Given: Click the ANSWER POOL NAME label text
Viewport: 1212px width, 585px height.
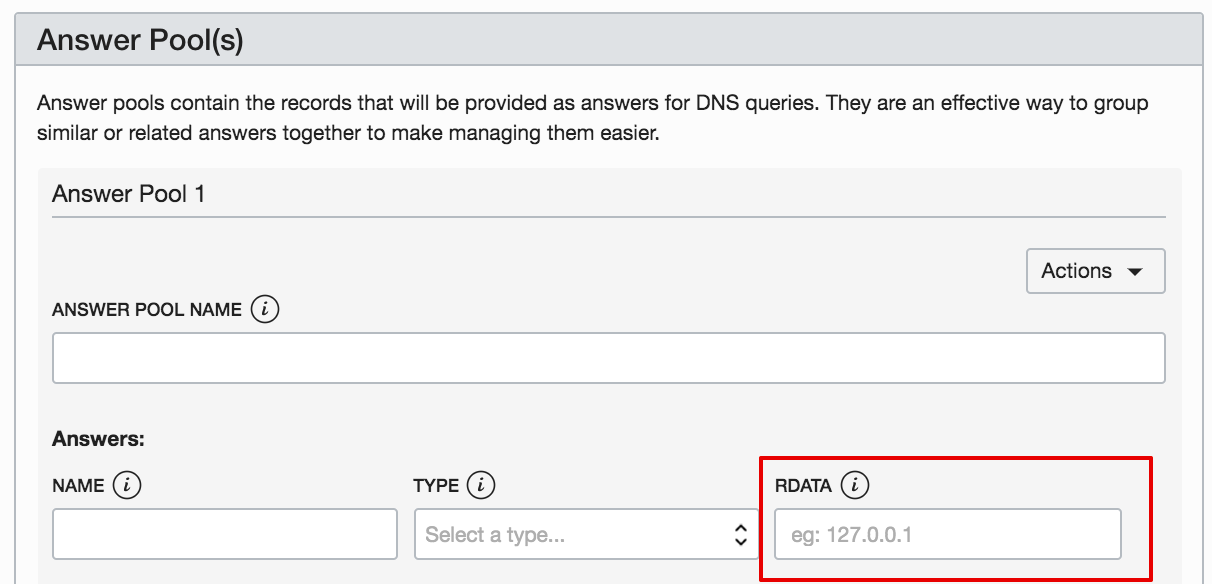Looking at the screenshot, I should pos(147,310).
